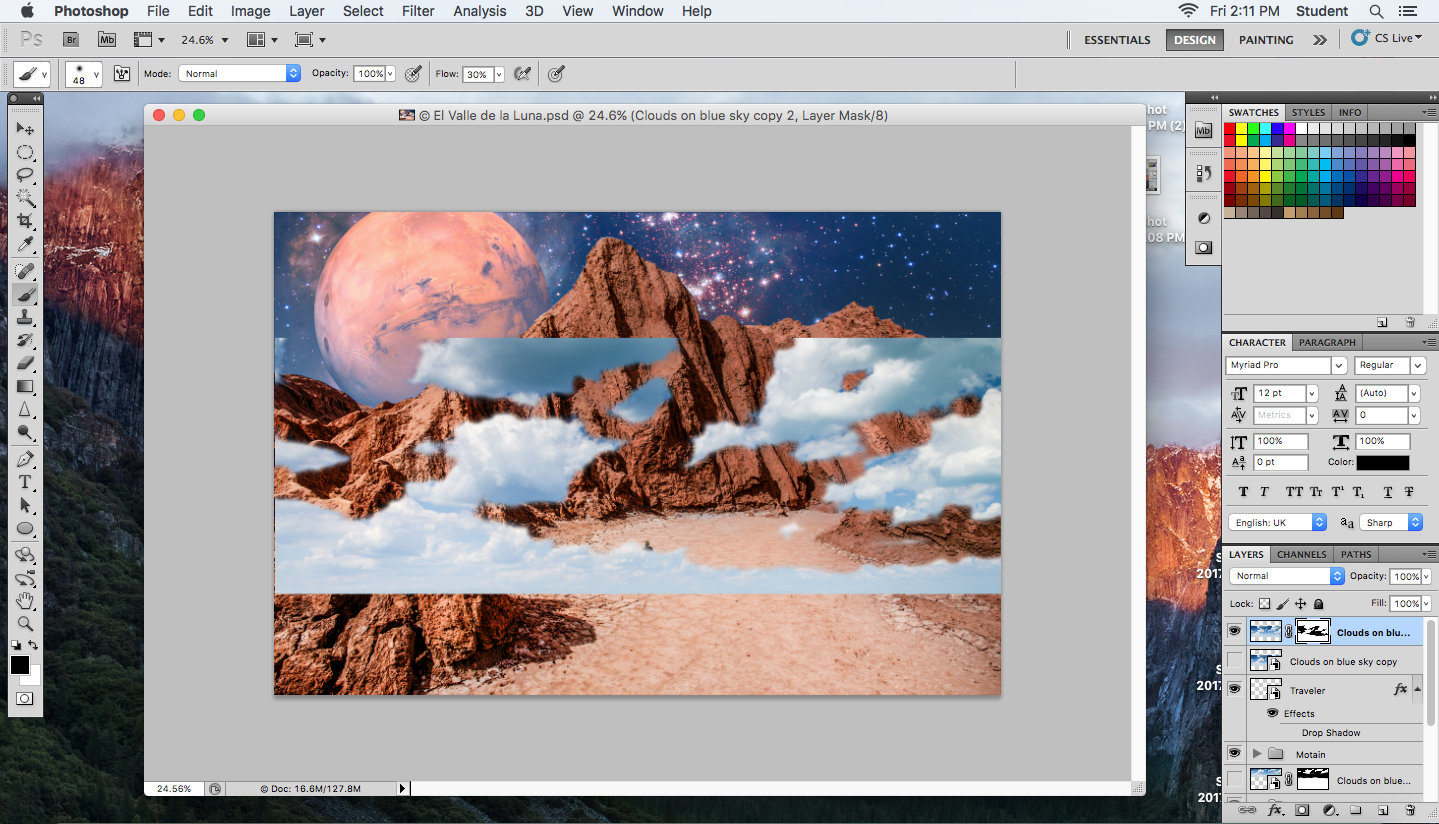This screenshot has width=1439, height=824.
Task: Open the Brush panel toggle icon
Action: (123, 73)
